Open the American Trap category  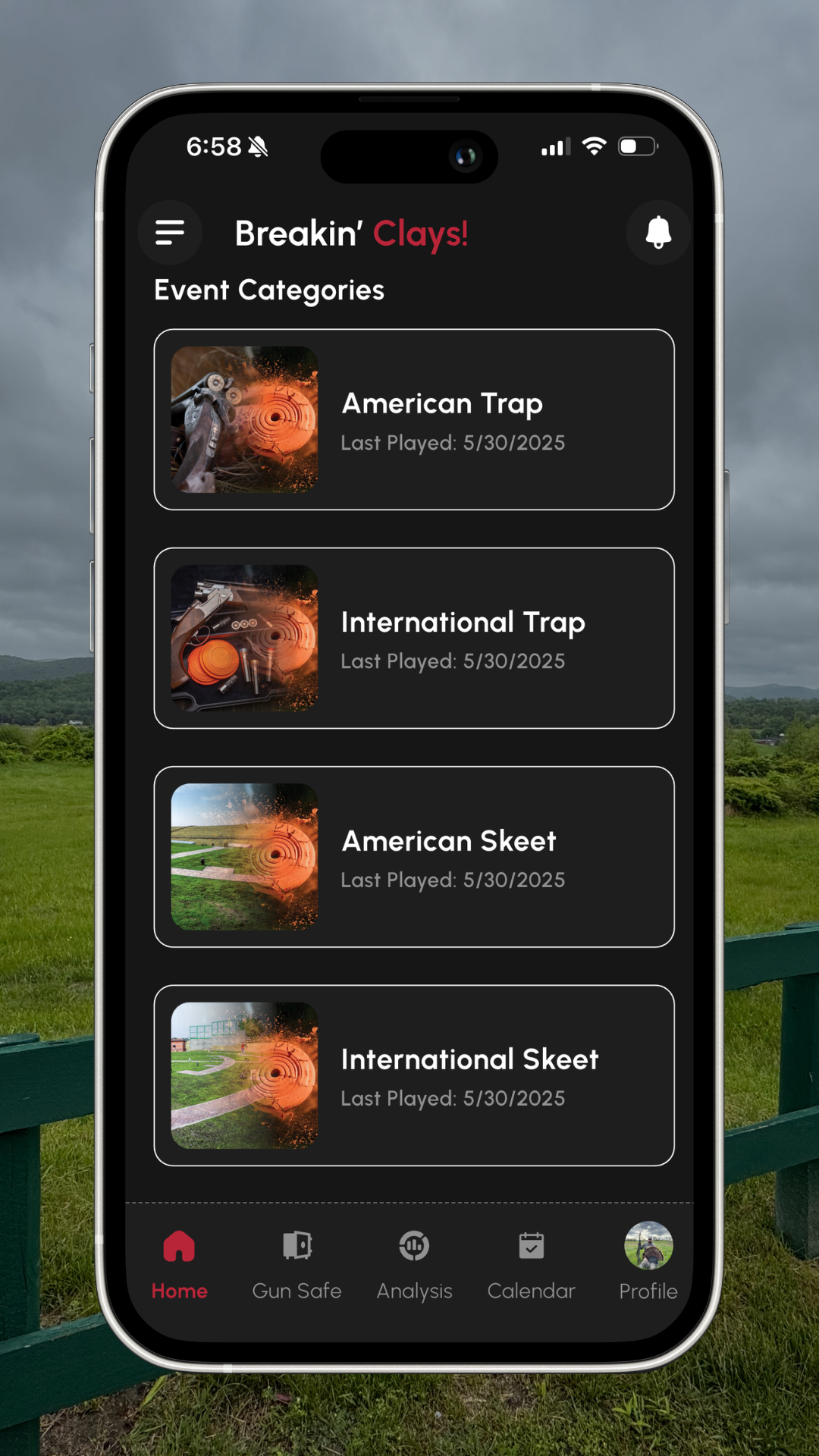[x=414, y=419]
